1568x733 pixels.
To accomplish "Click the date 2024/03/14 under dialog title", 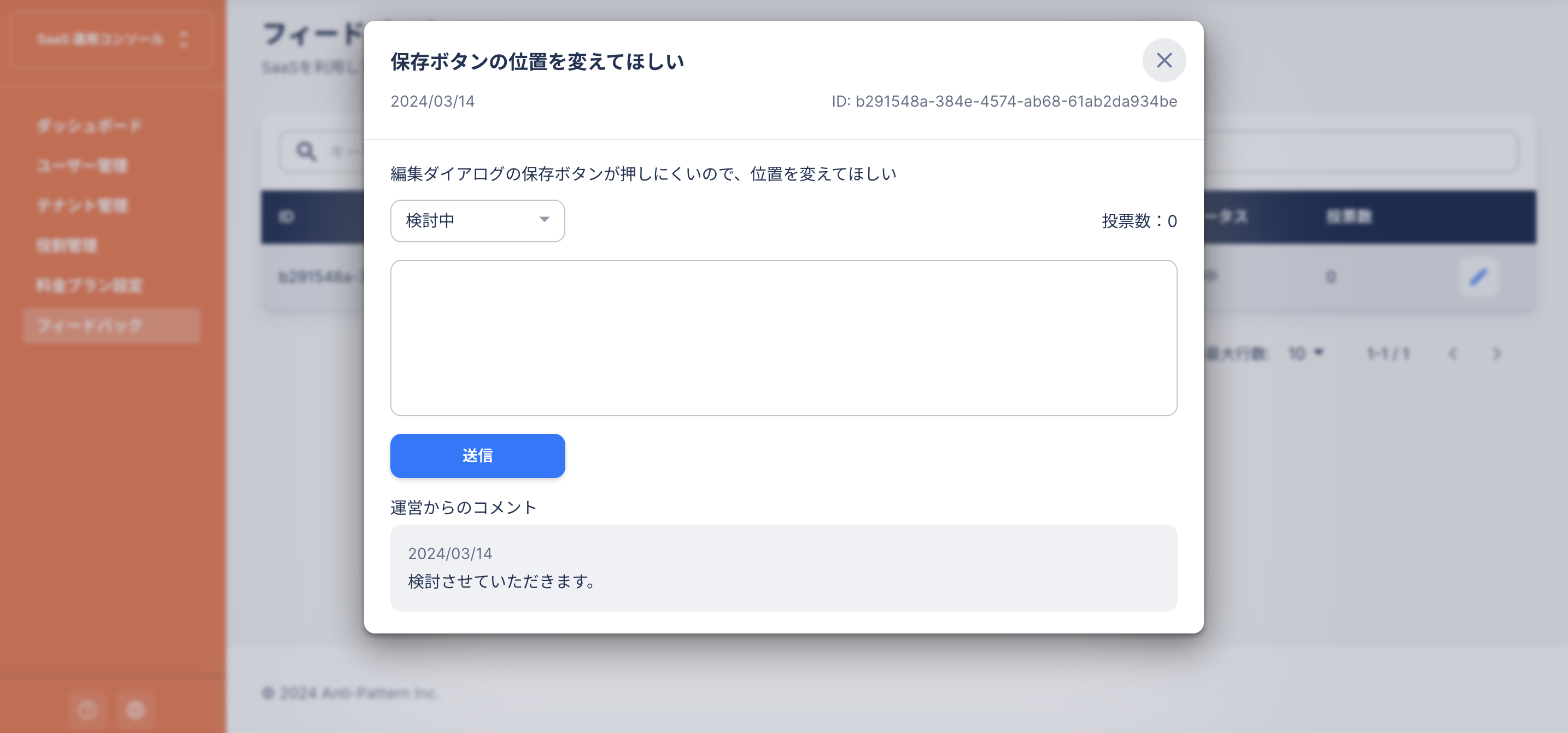I will (x=432, y=101).
